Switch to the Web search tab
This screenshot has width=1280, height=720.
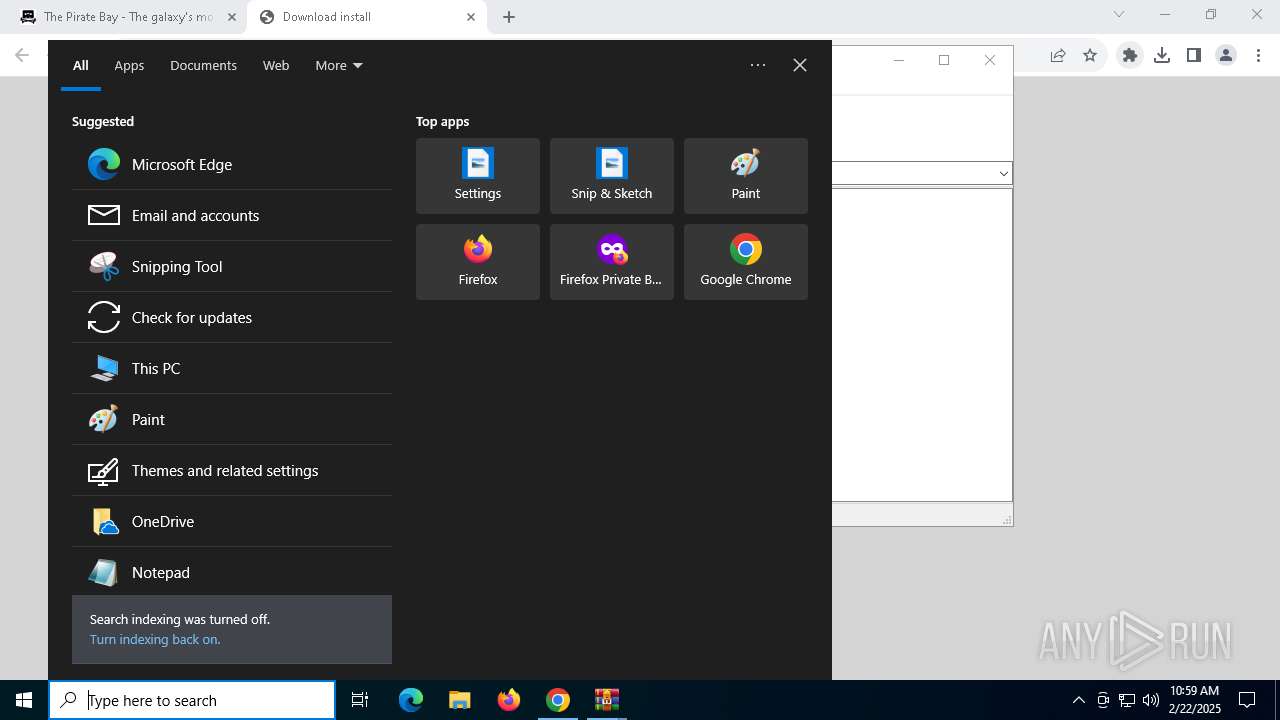point(276,65)
